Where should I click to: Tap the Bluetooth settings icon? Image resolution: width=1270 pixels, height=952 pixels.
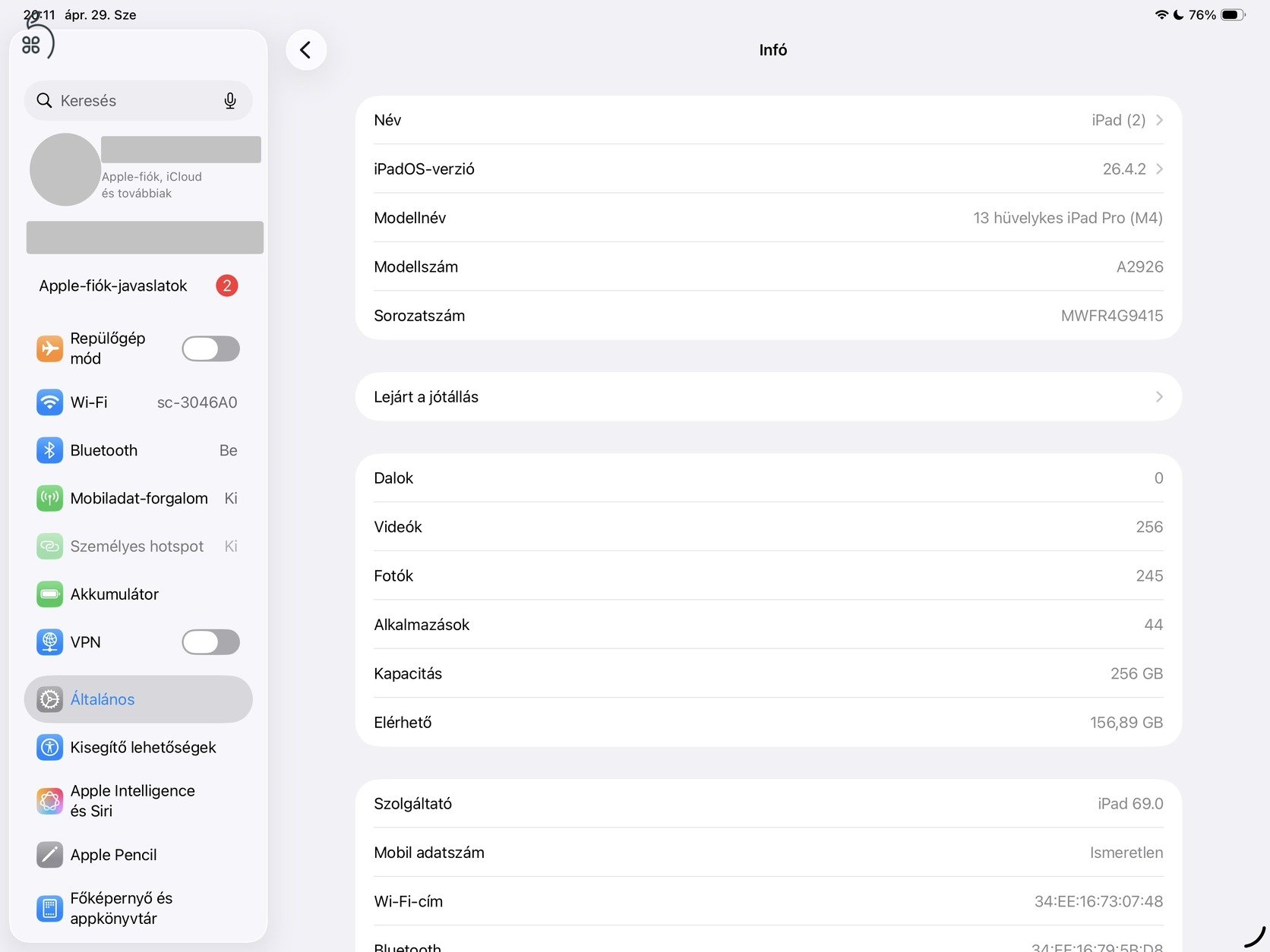click(x=50, y=450)
